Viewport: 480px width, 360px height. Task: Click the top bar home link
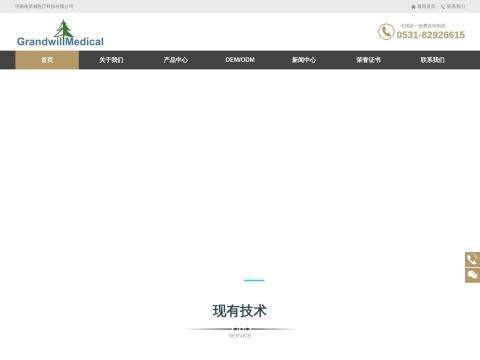click(x=423, y=6)
